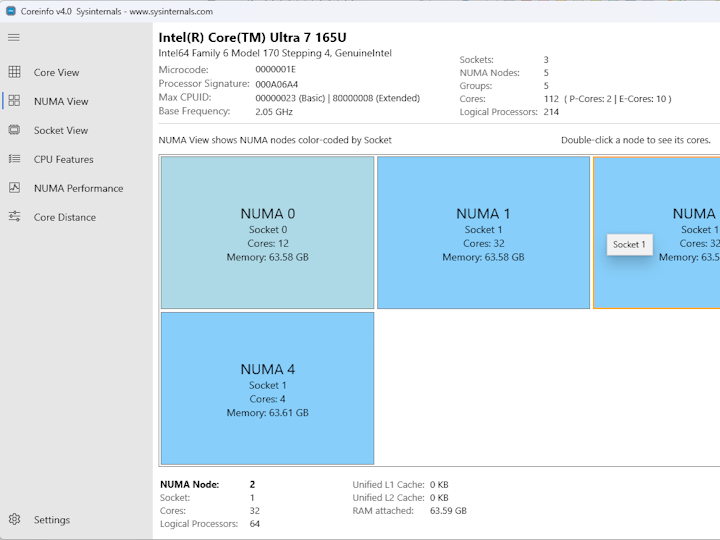Click the Intel64 Family 6 Model 170 line
720x540 pixels.
pos(275,53)
